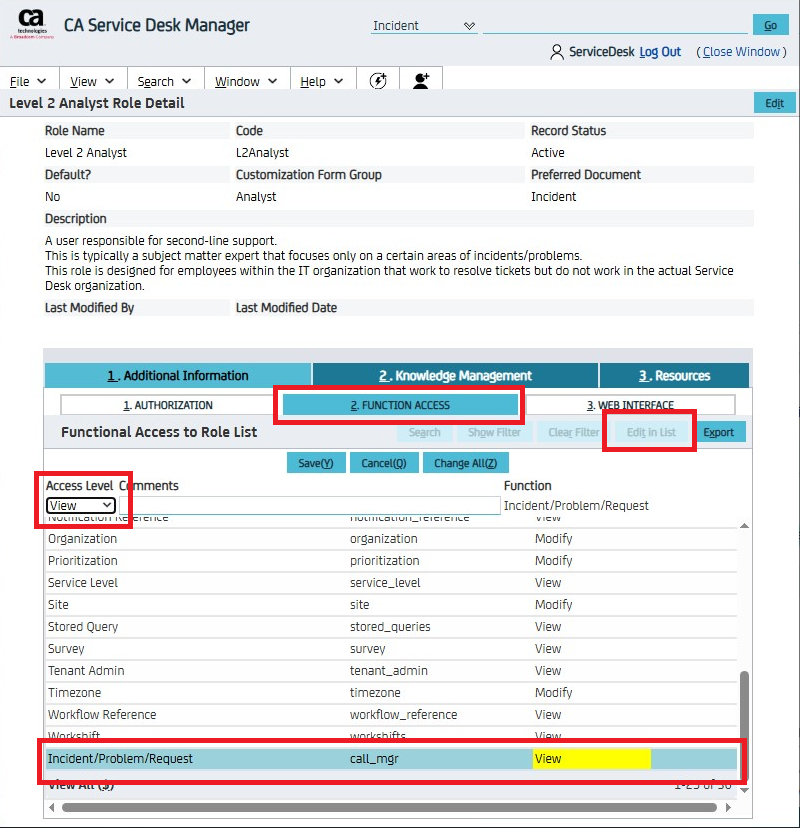Click the Service Level list row
Image resolution: width=800 pixels, height=828 pixels.
tap(391, 582)
